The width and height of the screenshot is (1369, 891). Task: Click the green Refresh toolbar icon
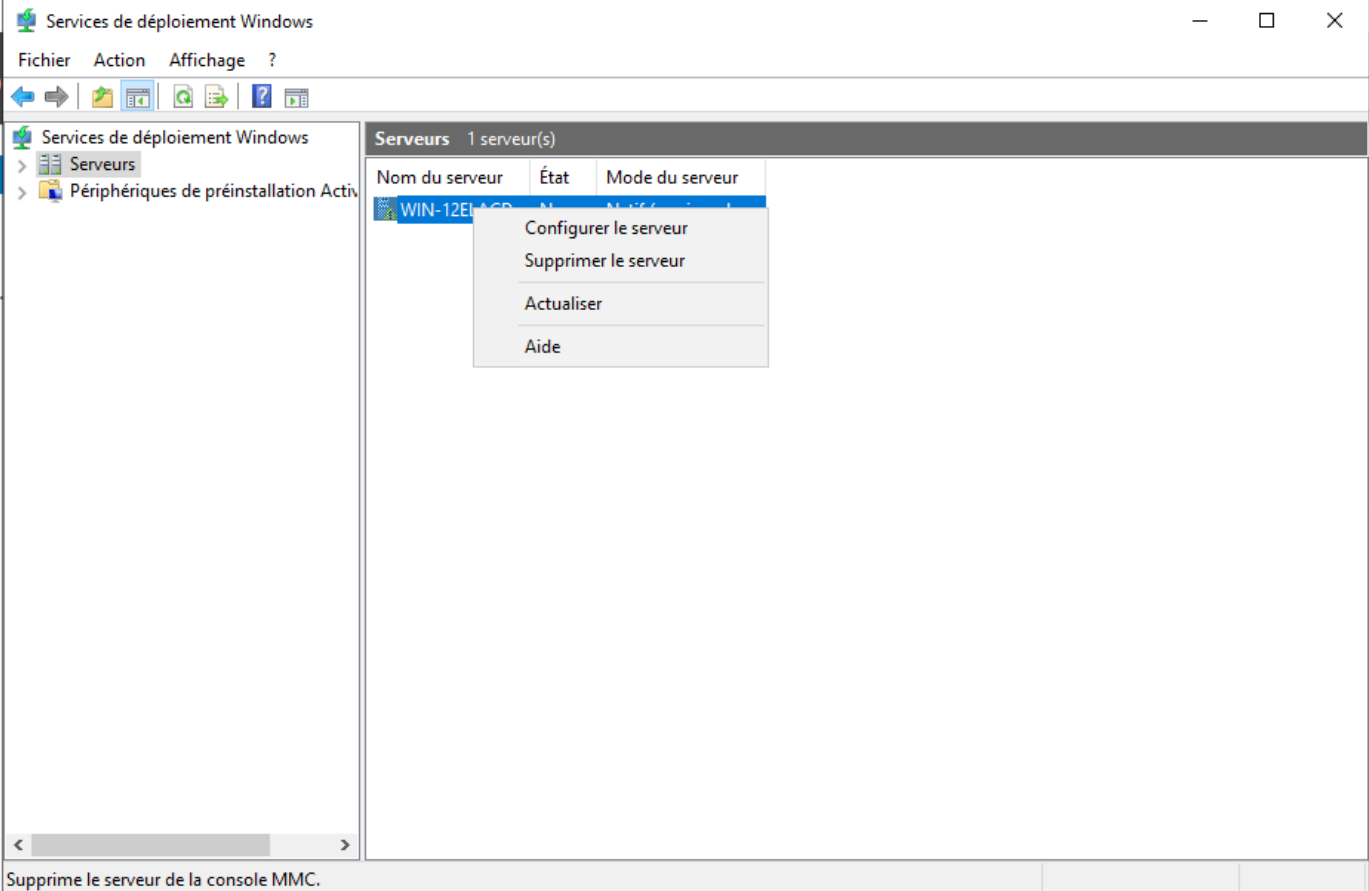tap(183, 97)
